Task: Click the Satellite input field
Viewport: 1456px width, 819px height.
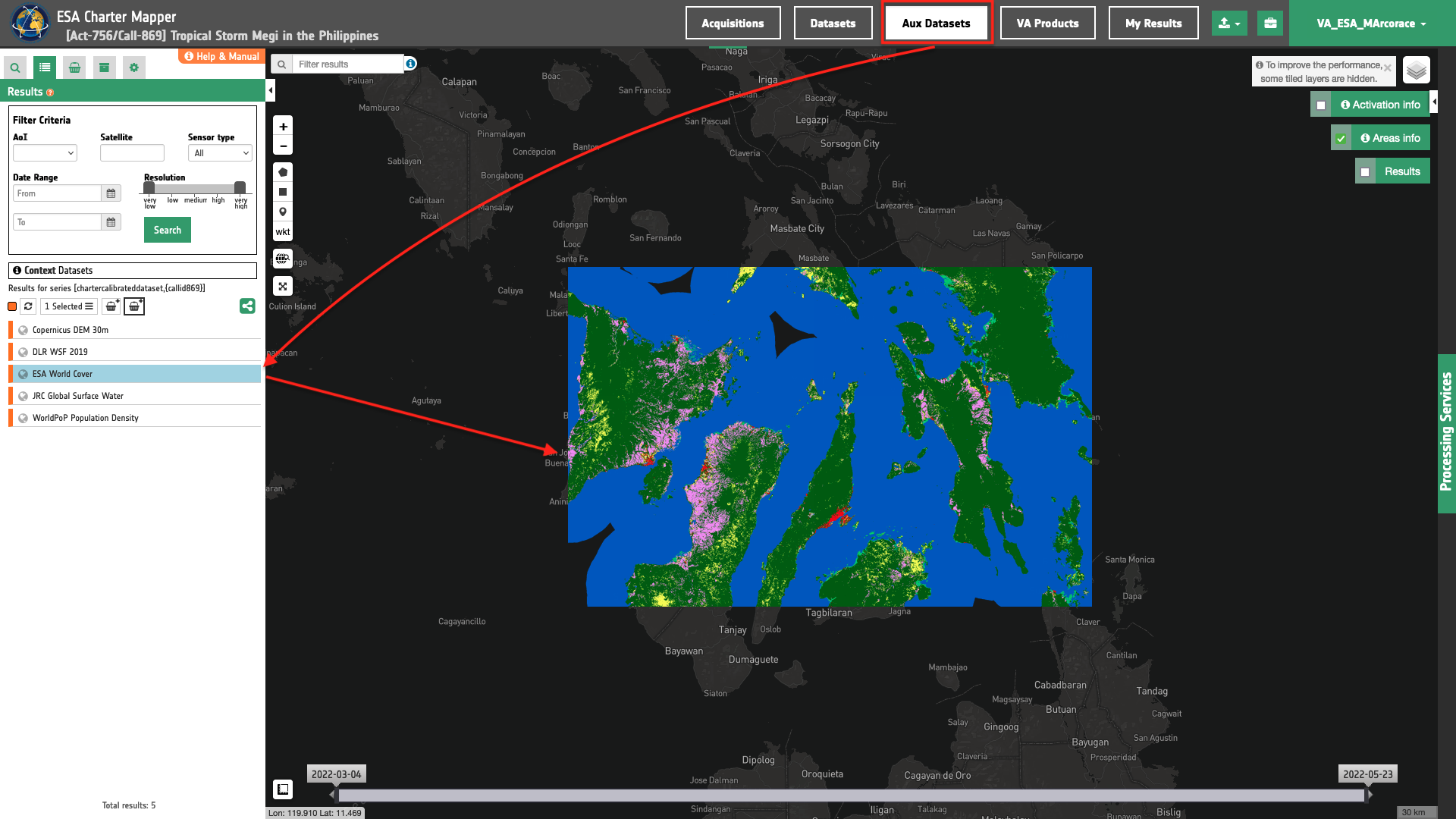Action: [x=132, y=153]
